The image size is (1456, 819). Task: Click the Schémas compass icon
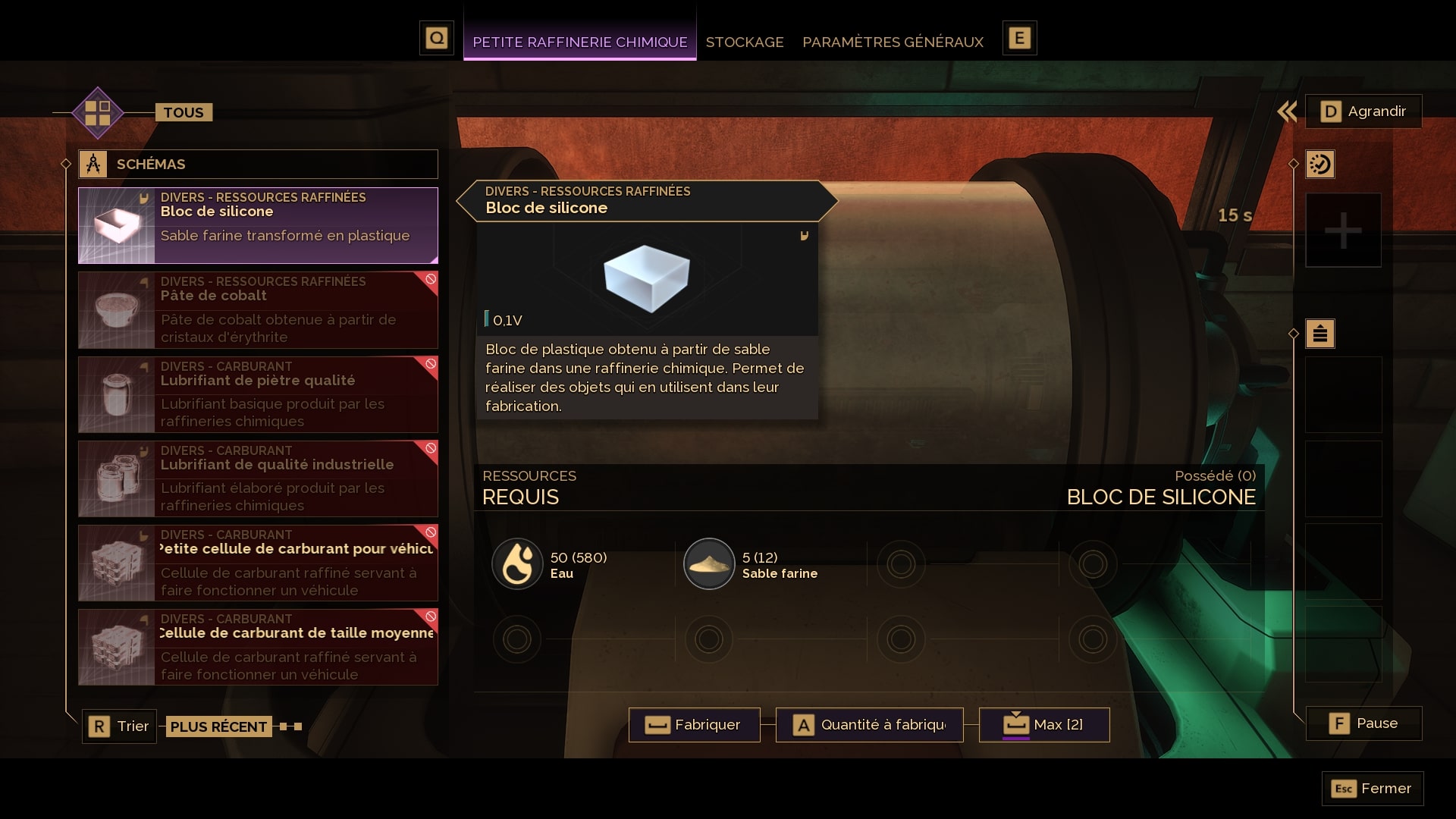click(93, 164)
